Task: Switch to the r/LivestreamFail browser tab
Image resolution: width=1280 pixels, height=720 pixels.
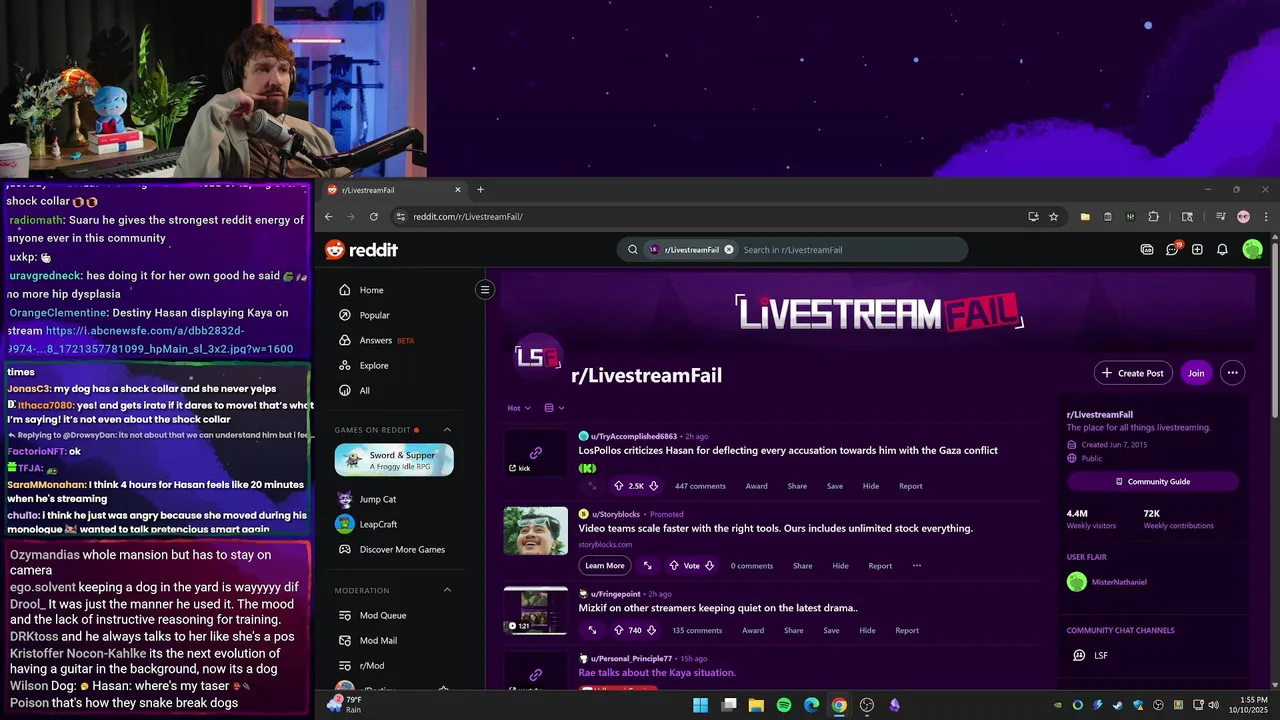Action: pyautogui.click(x=392, y=190)
